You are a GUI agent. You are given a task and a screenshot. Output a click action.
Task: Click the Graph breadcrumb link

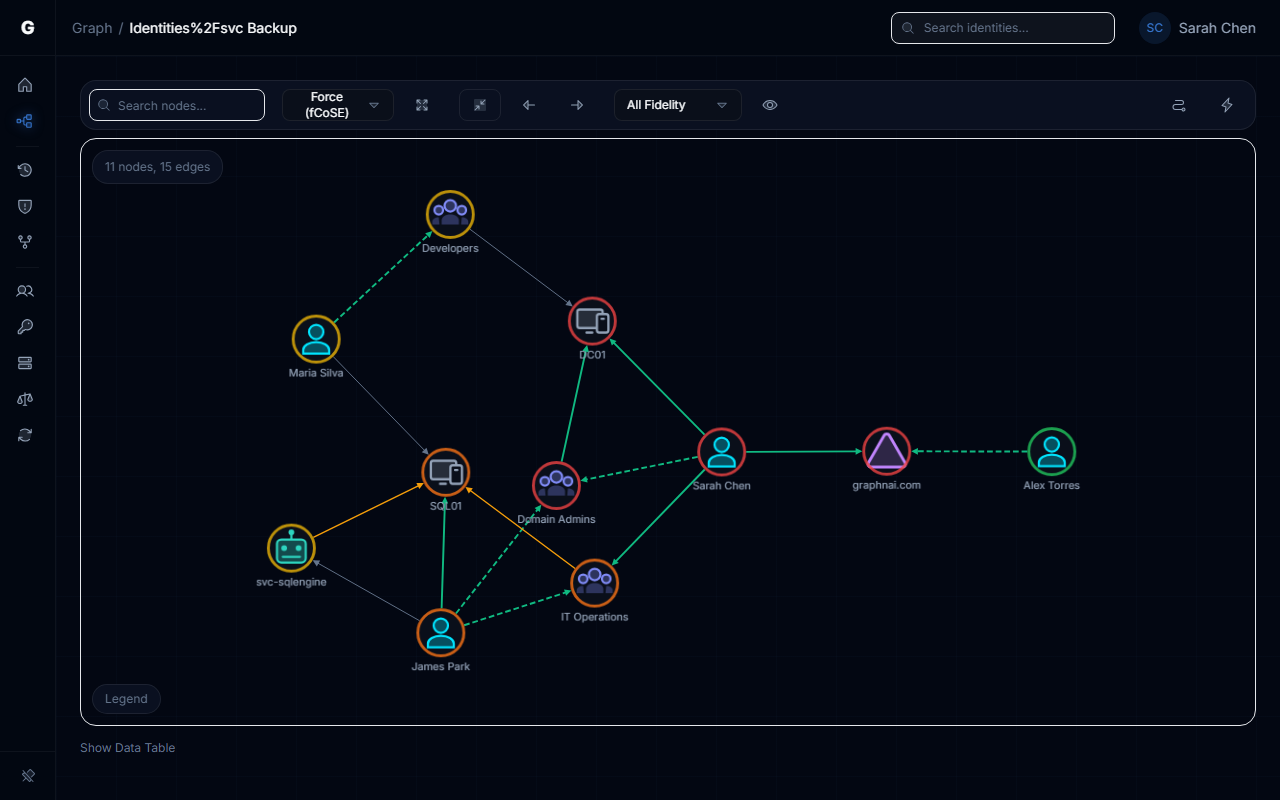92,28
